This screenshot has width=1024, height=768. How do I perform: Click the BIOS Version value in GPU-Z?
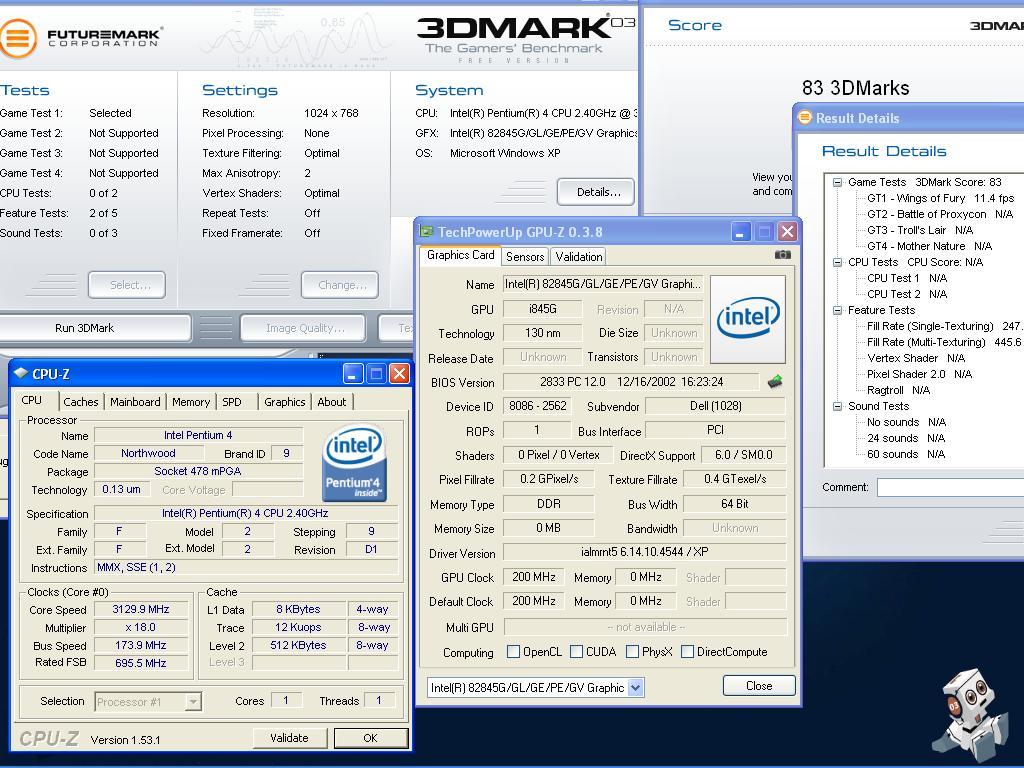pyautogui.click(x=631, y=381)
